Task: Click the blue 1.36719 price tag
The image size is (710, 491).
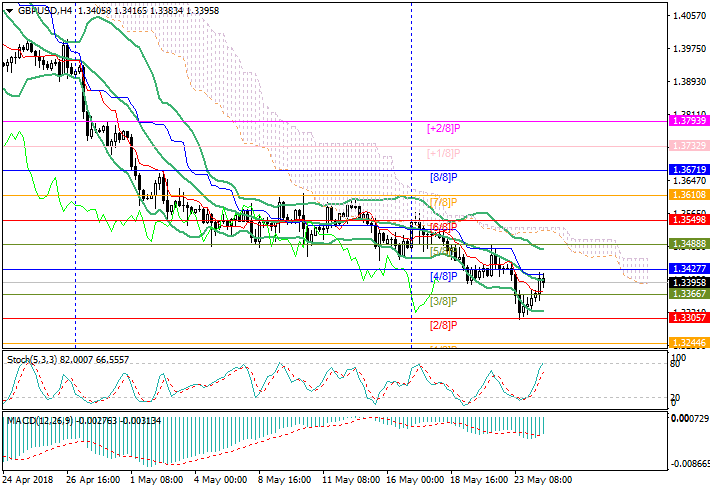Action: click(x=689, y=171)
